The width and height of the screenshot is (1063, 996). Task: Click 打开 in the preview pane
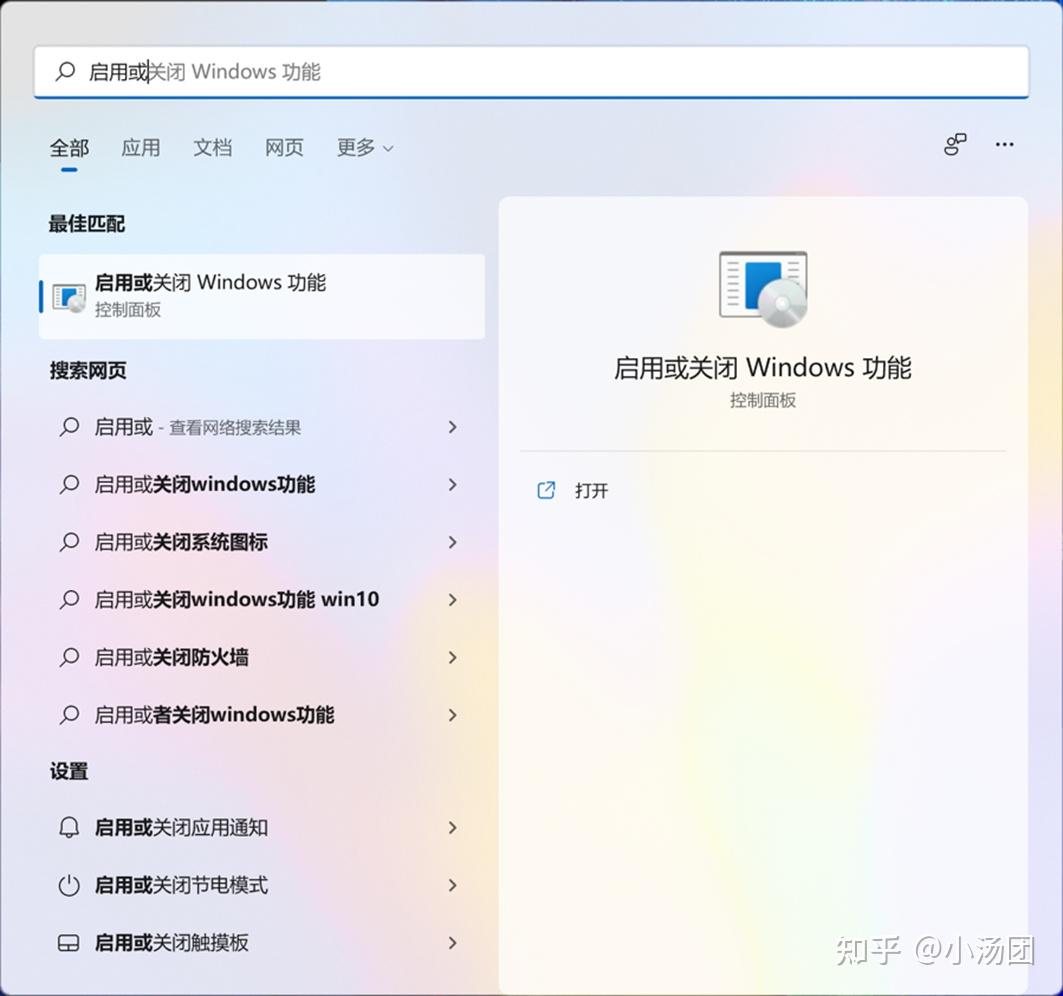591,490
